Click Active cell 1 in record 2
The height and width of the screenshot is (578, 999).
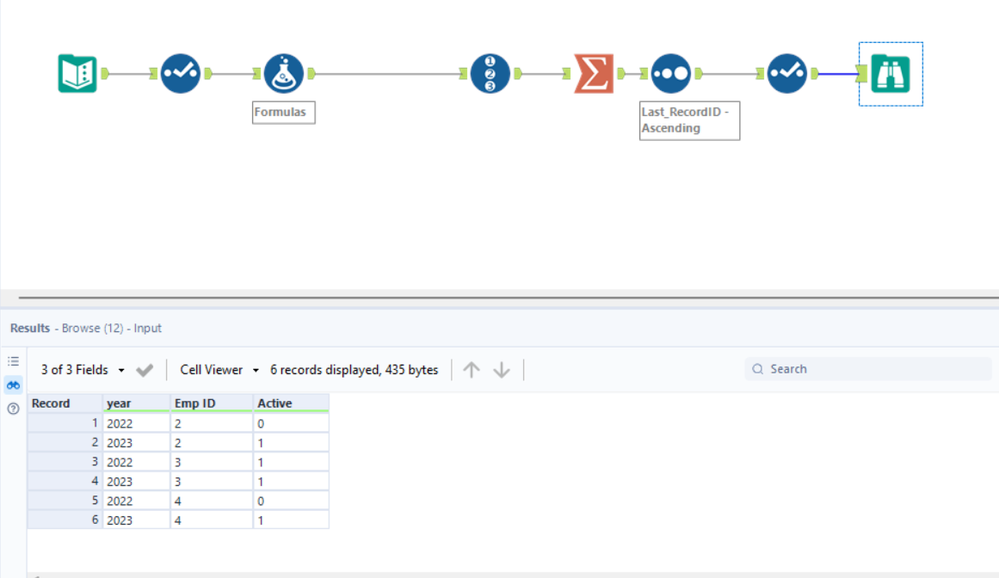tap(291, 442)
